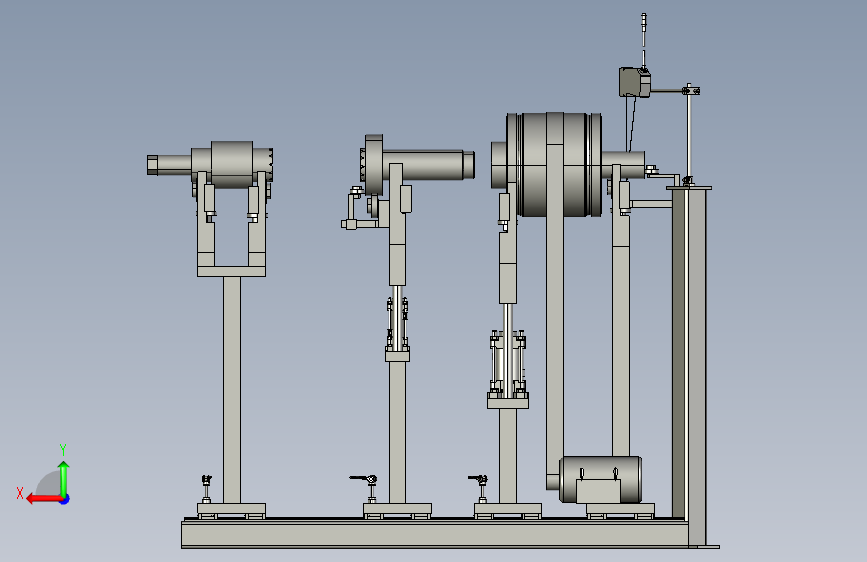This screenshot has height=562, width=867.
Task: Click the blue Z axis dot on the triad
Action: 65,499
